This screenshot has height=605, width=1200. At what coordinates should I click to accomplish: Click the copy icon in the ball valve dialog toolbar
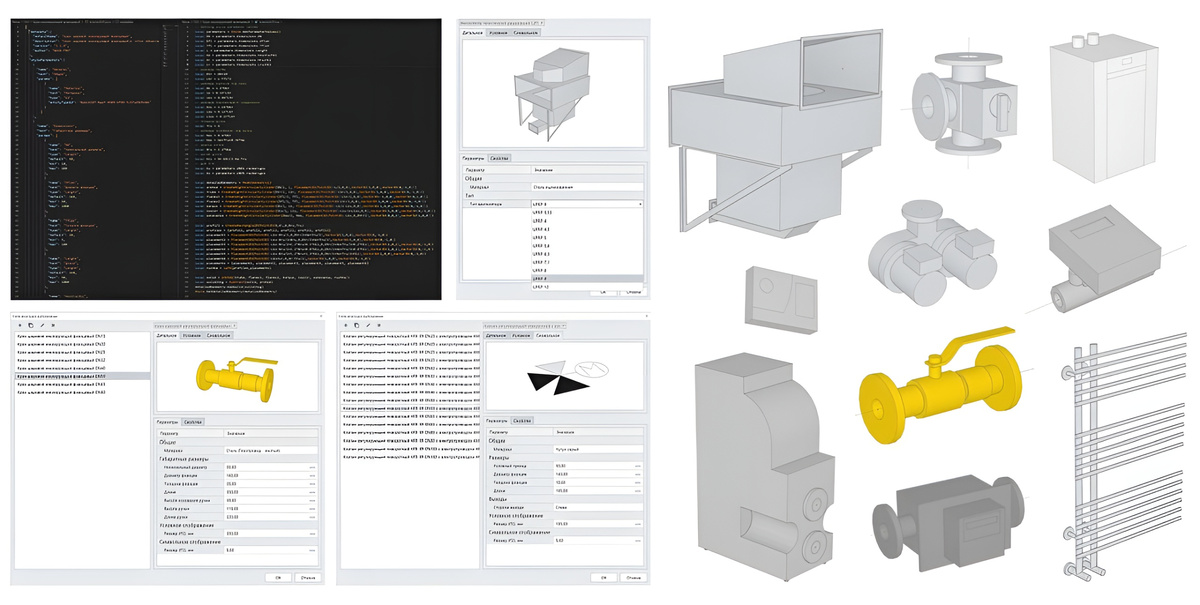(x=31, y=325)
